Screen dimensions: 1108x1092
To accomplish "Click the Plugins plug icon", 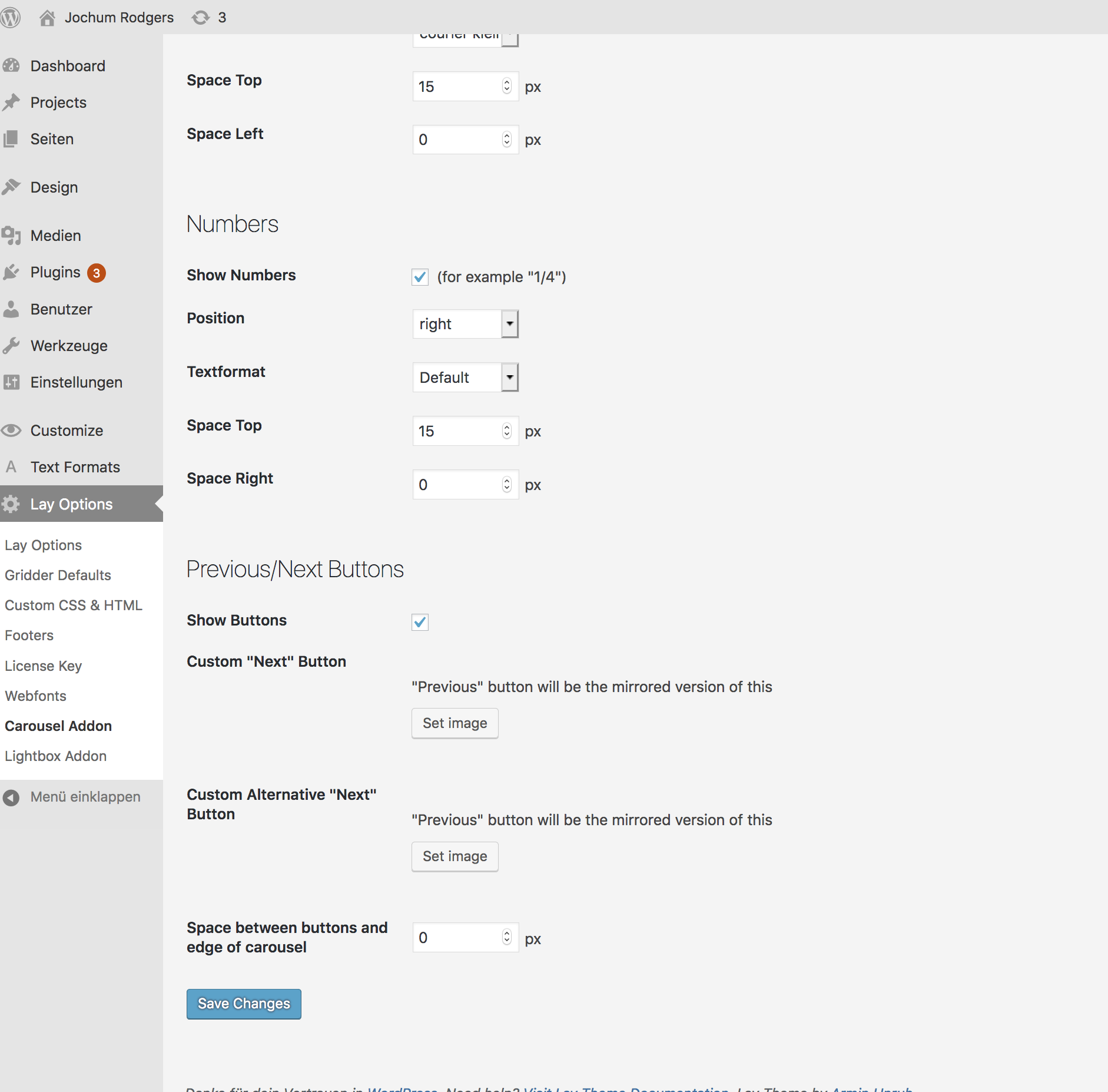I will click(x=11, y=272).
